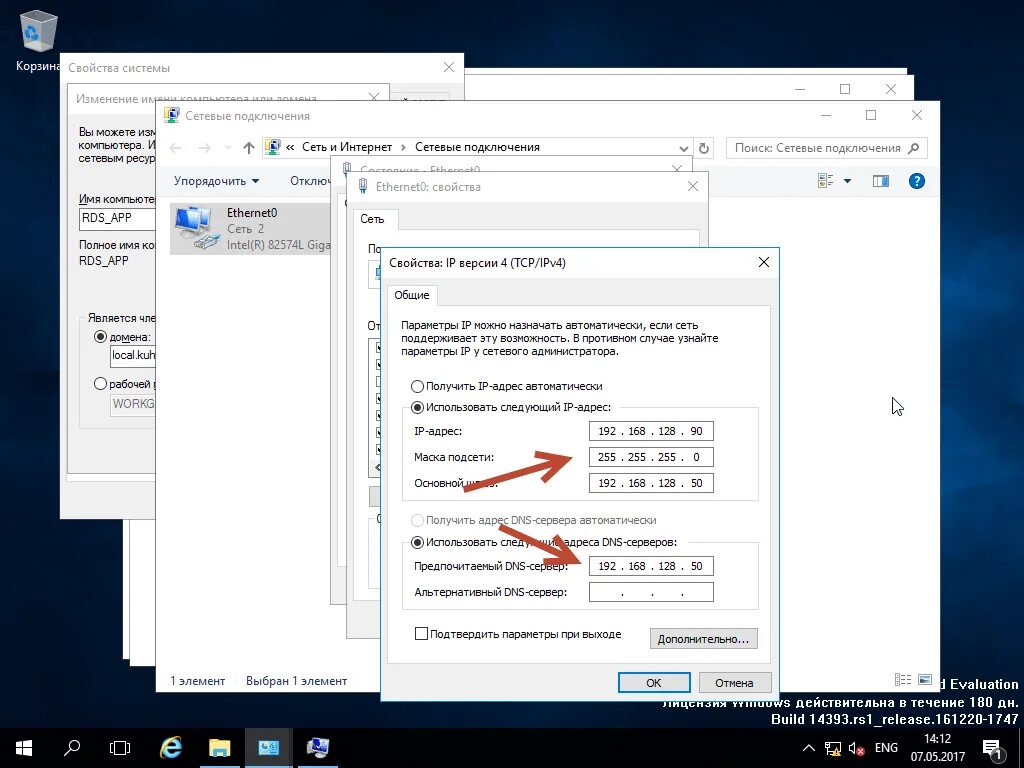Open Organize (Упорядочить) dropdown
This screenshot has height=768, width=1024.
point(216,181)
